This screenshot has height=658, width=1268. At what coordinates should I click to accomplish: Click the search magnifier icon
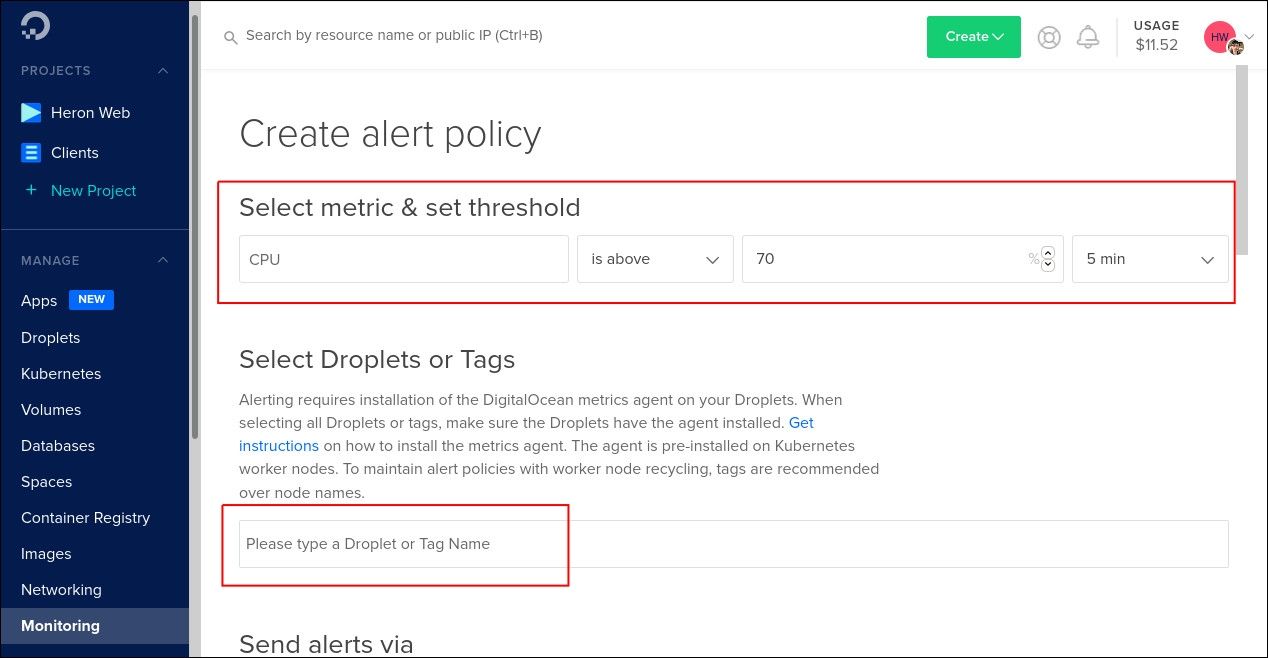pyautogui.click(x=230, y=37)
